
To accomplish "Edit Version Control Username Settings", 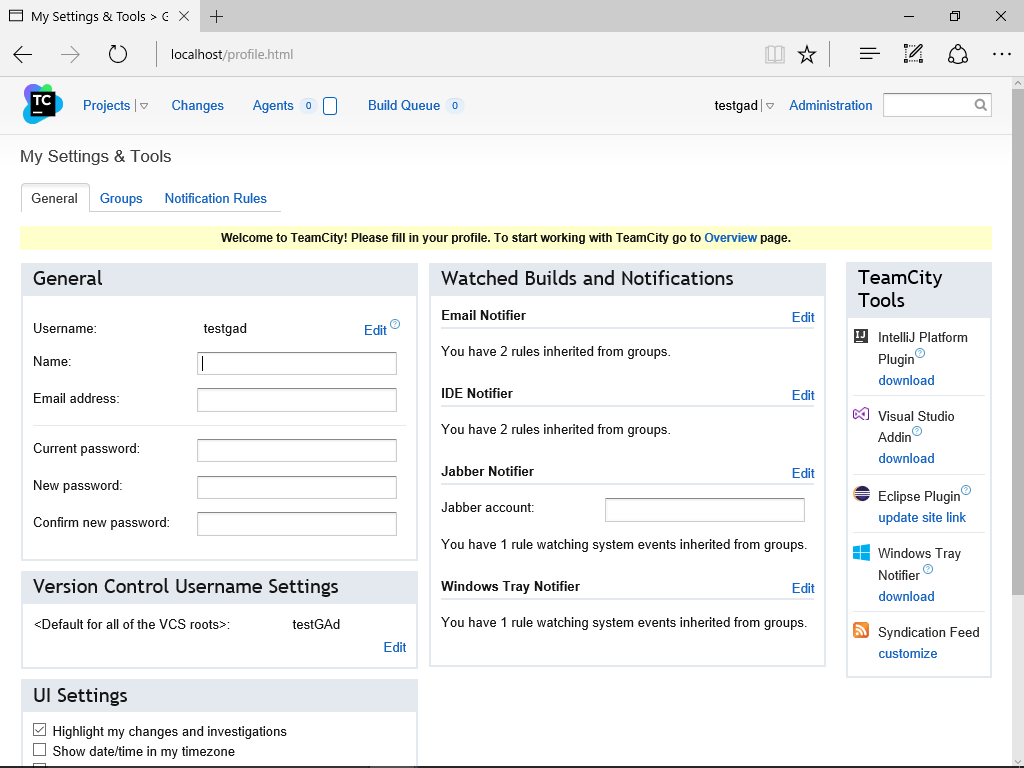I will [394, 647].
